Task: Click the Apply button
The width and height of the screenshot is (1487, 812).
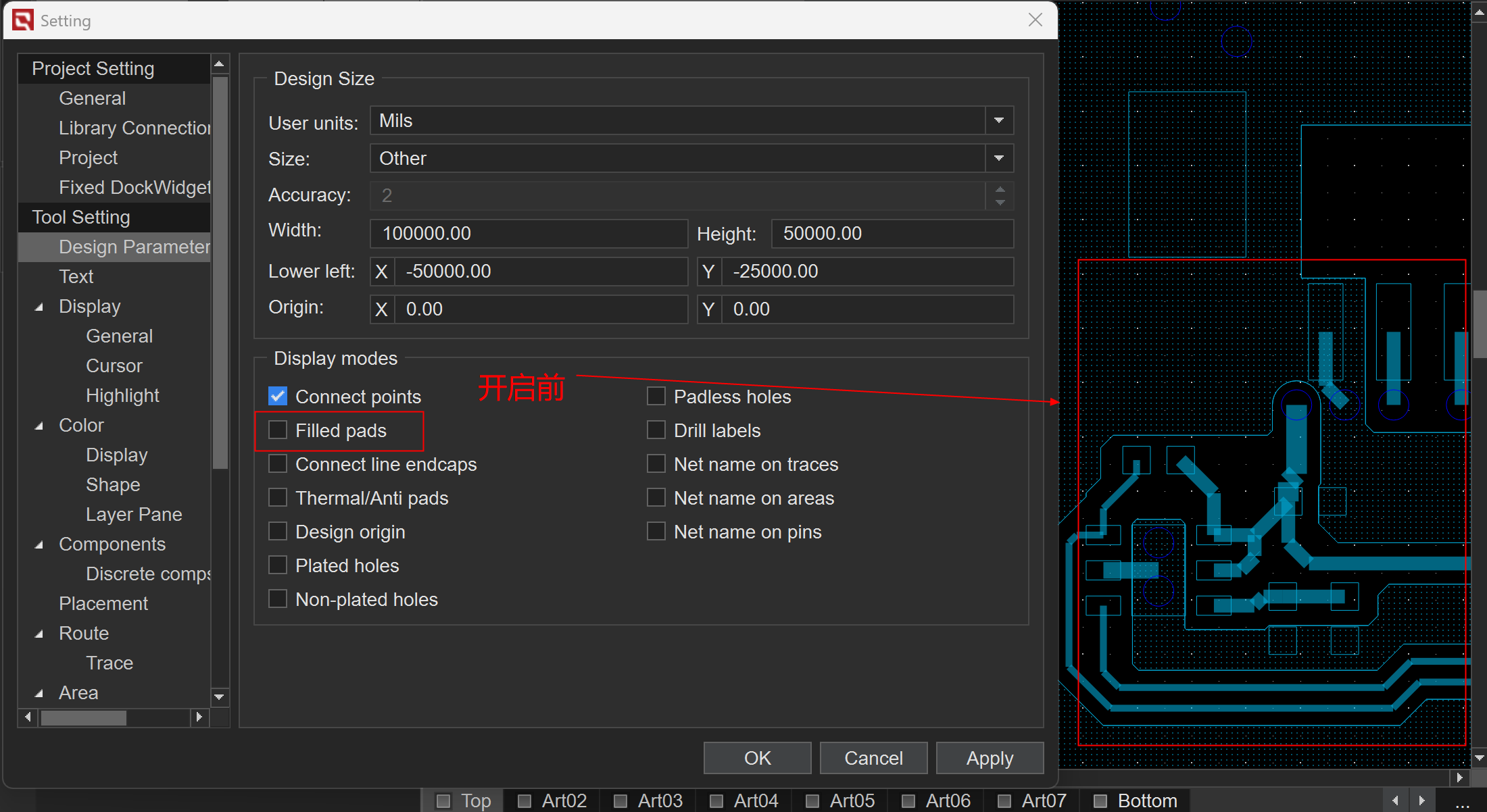Action: [x=990, y=758]
